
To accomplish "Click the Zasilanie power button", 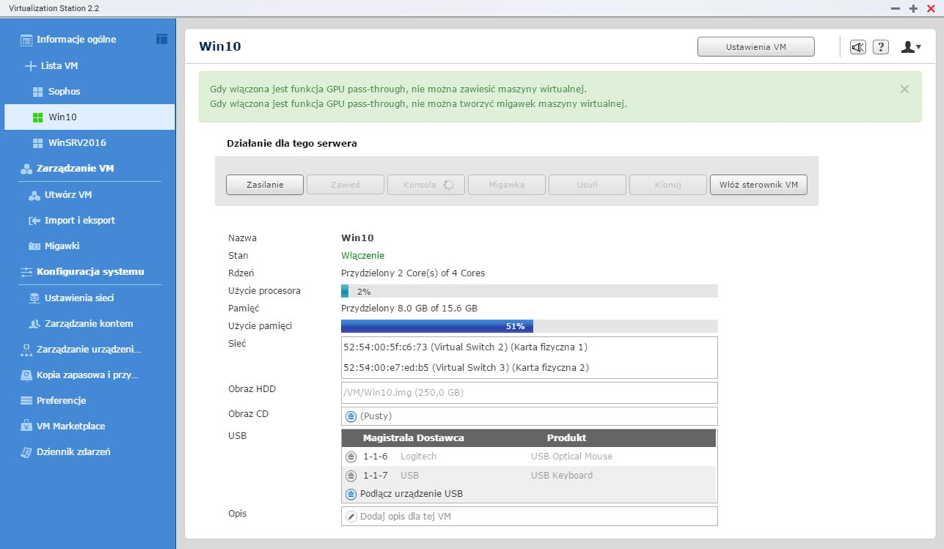I will click(x=264, y=185).
